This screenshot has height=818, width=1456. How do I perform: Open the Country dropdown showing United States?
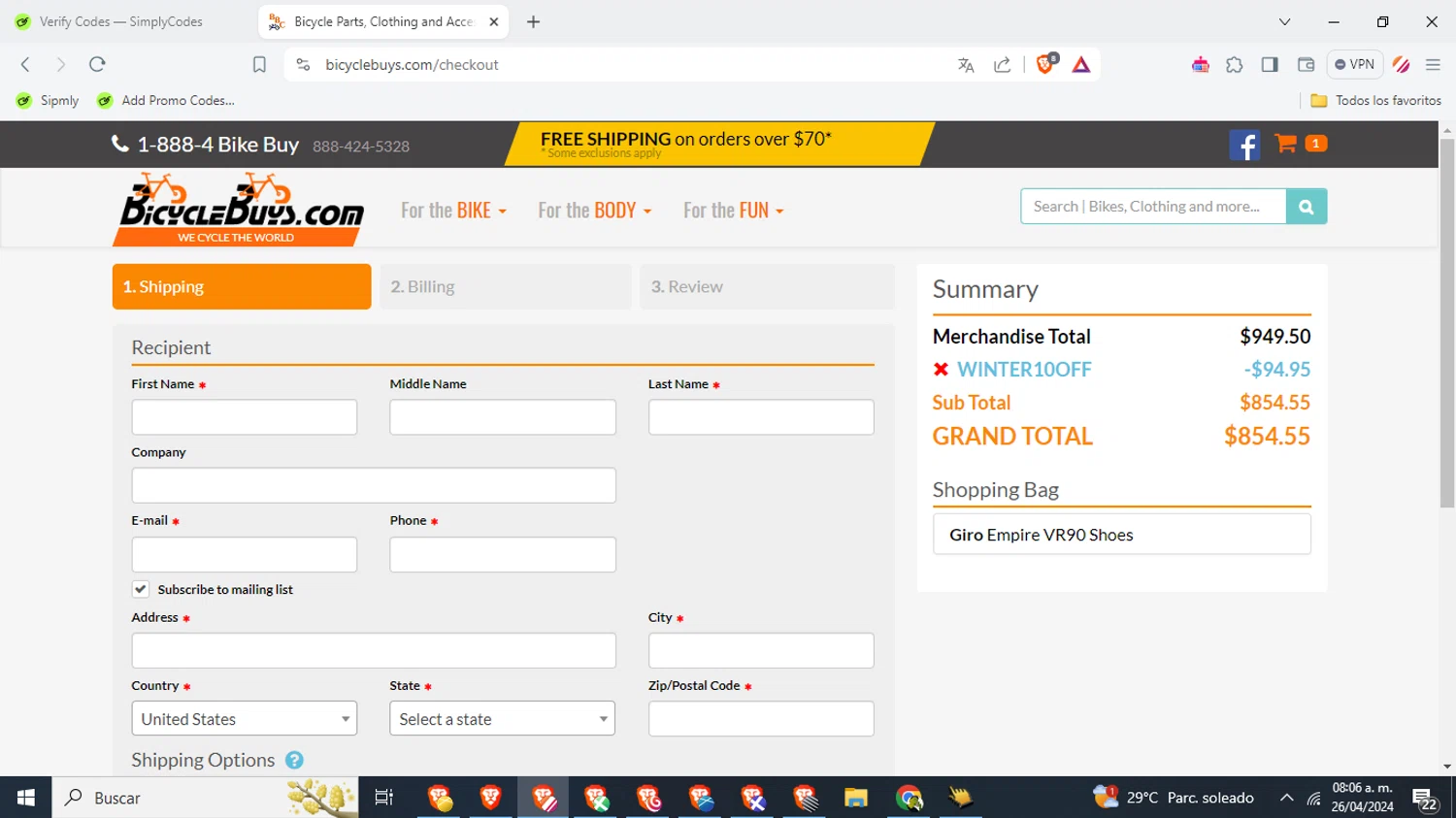click(x=245, y=719)
